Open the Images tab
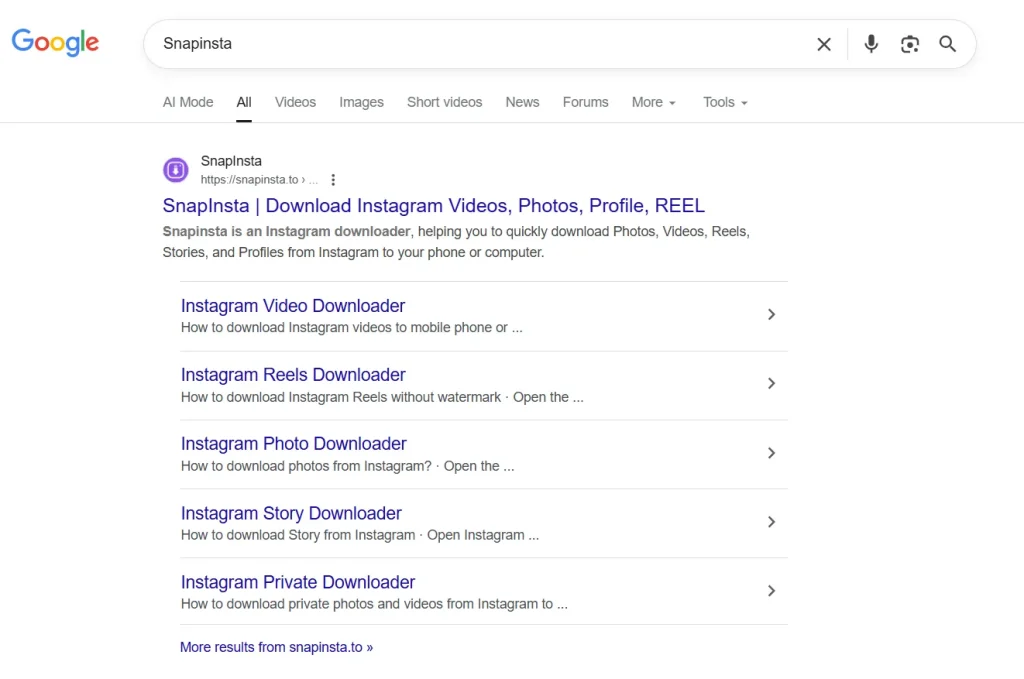The width and height of the screenshot is (1024, 679). (x=361, y=103)
